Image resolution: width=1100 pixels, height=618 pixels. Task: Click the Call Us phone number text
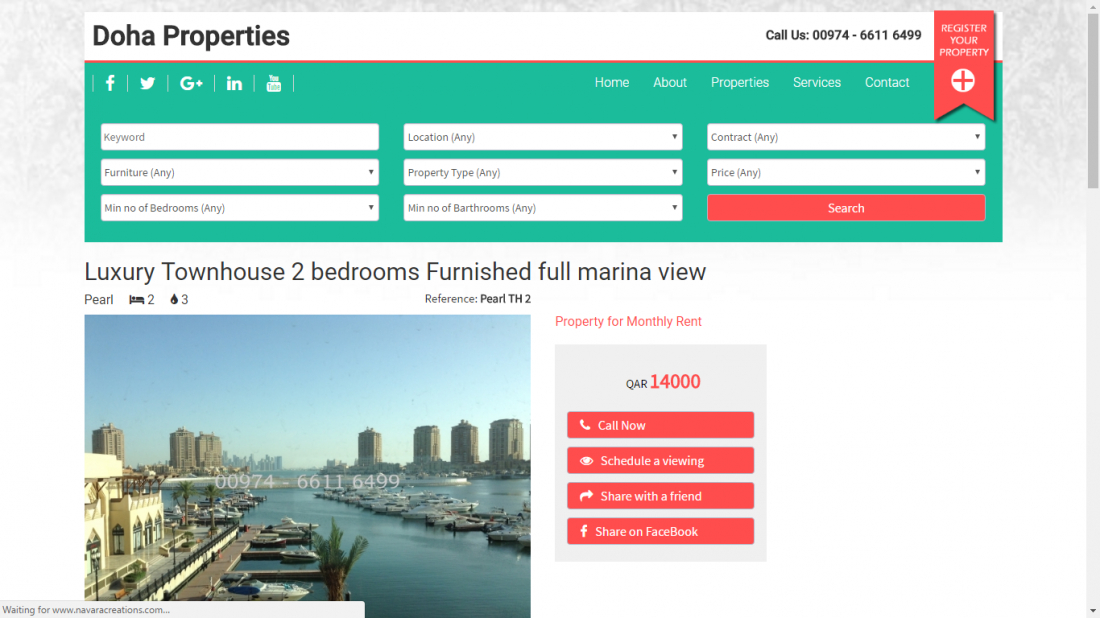[843, 35]
